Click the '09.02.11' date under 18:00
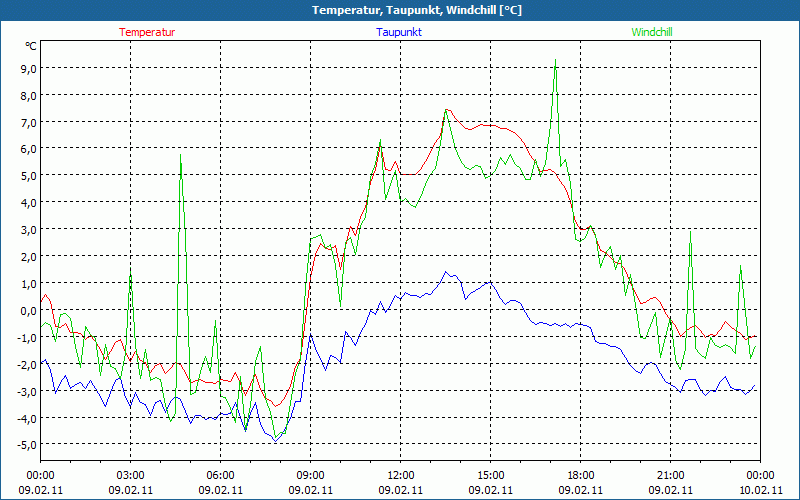 pyautogui.click(x=581, y=490)
